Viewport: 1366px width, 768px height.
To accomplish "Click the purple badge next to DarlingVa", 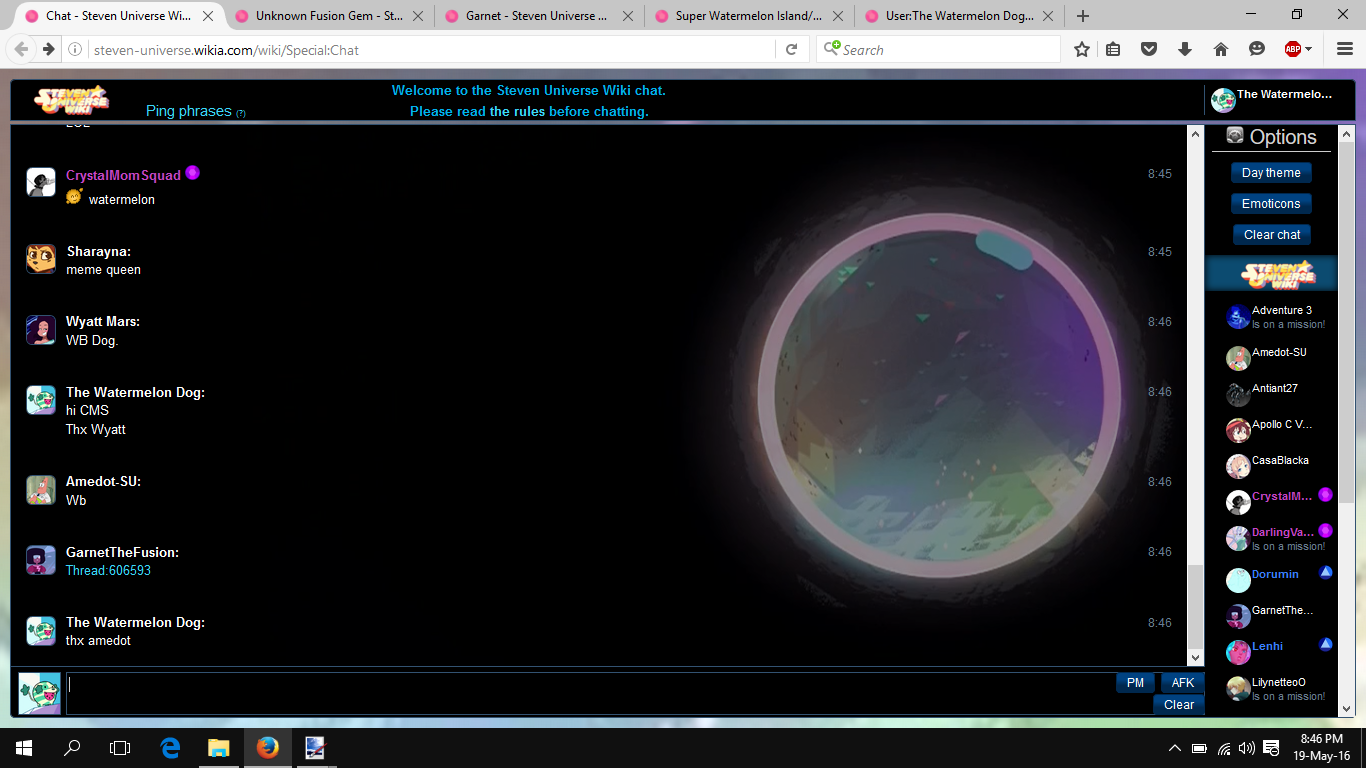I will pos(1326,531).
